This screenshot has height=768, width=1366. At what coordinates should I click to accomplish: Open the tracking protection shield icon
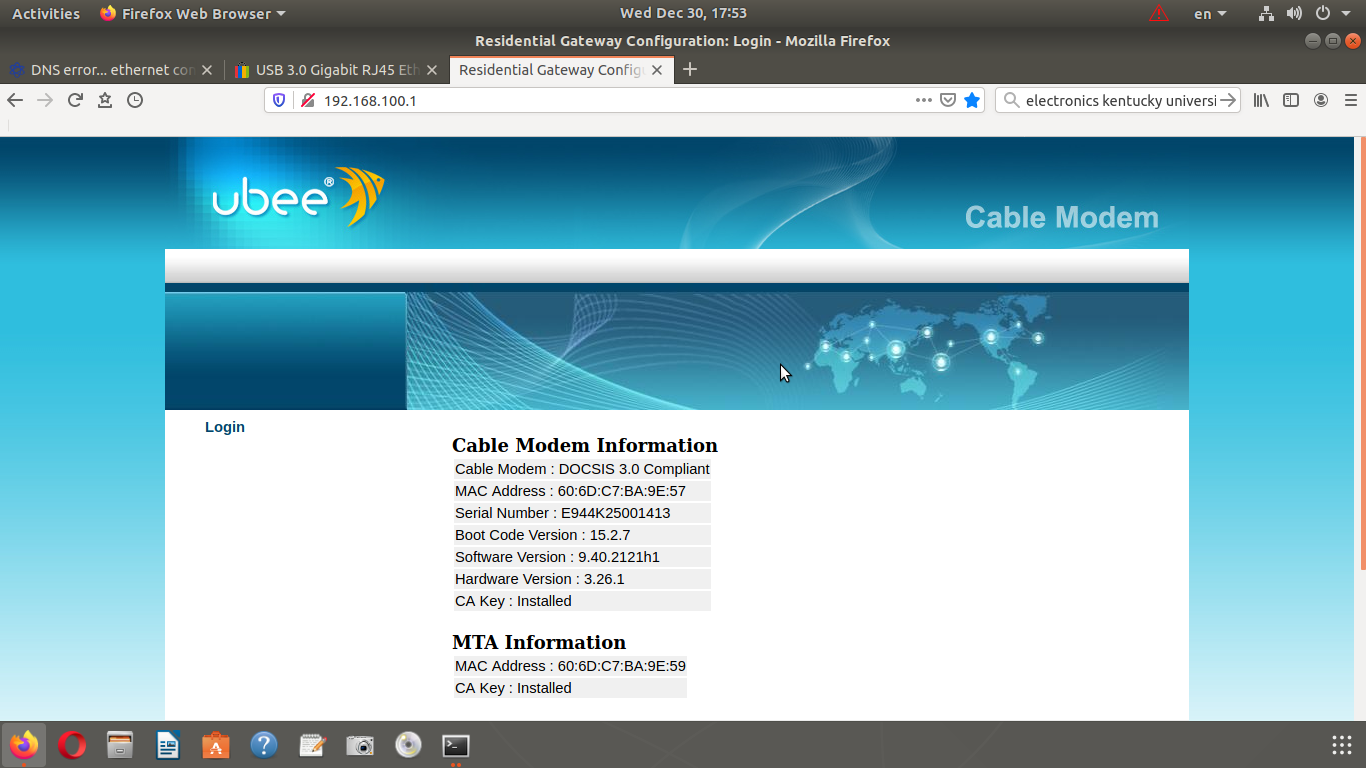click(279, 100)
